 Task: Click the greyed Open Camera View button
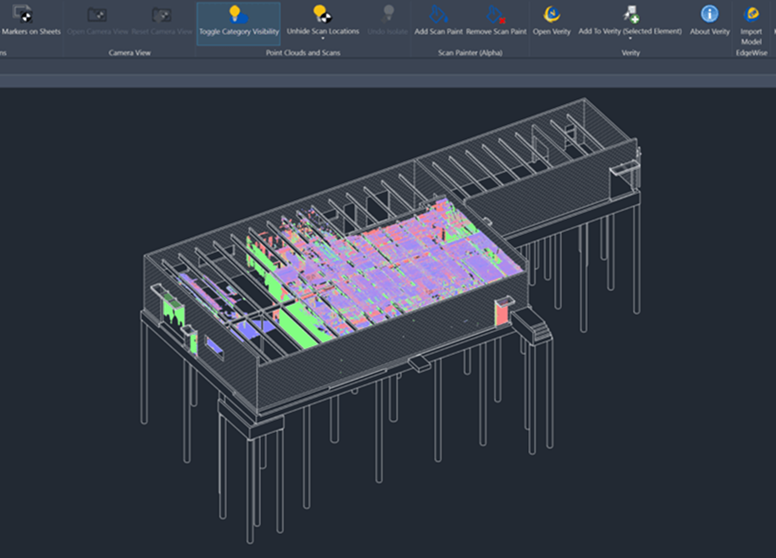97,21
